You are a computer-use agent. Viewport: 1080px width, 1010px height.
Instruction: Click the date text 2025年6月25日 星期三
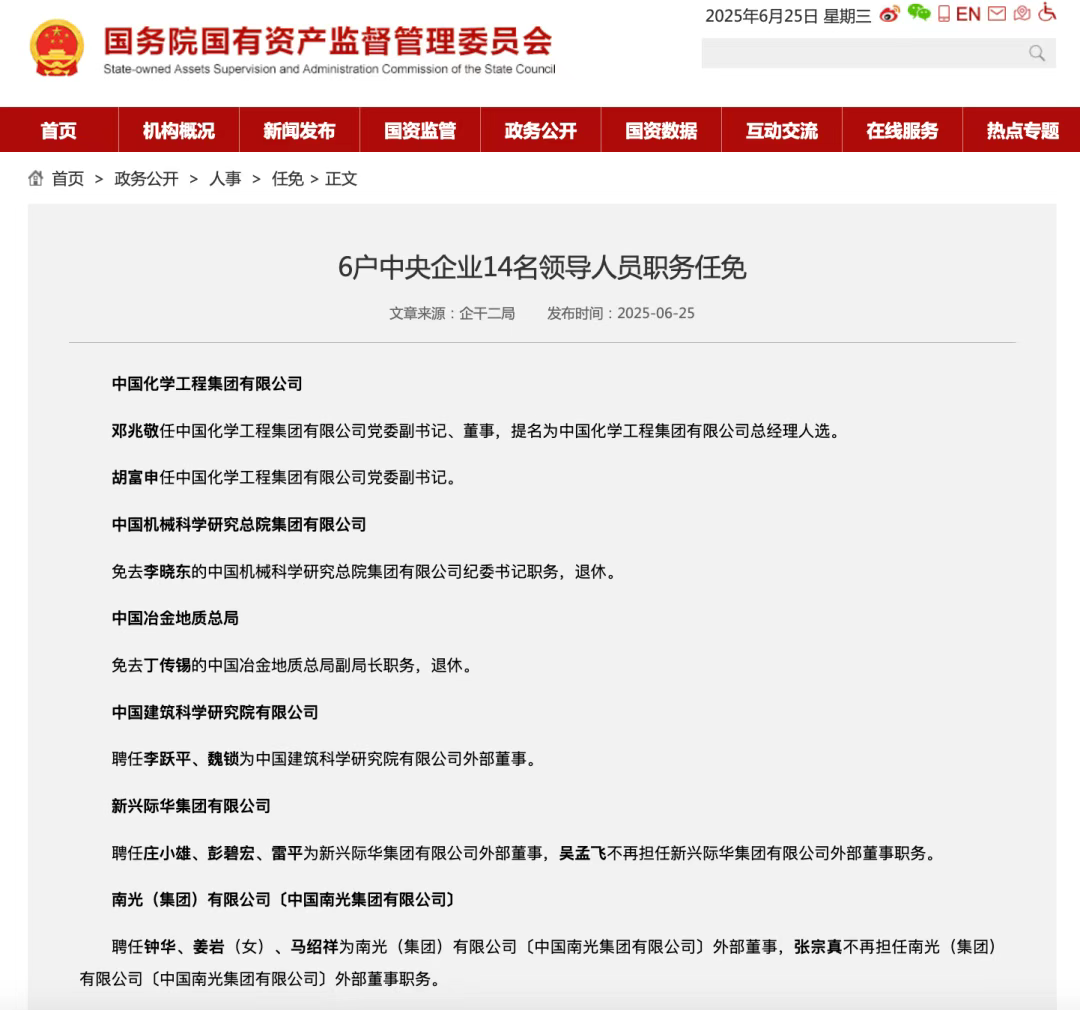(x=788, y=16)
